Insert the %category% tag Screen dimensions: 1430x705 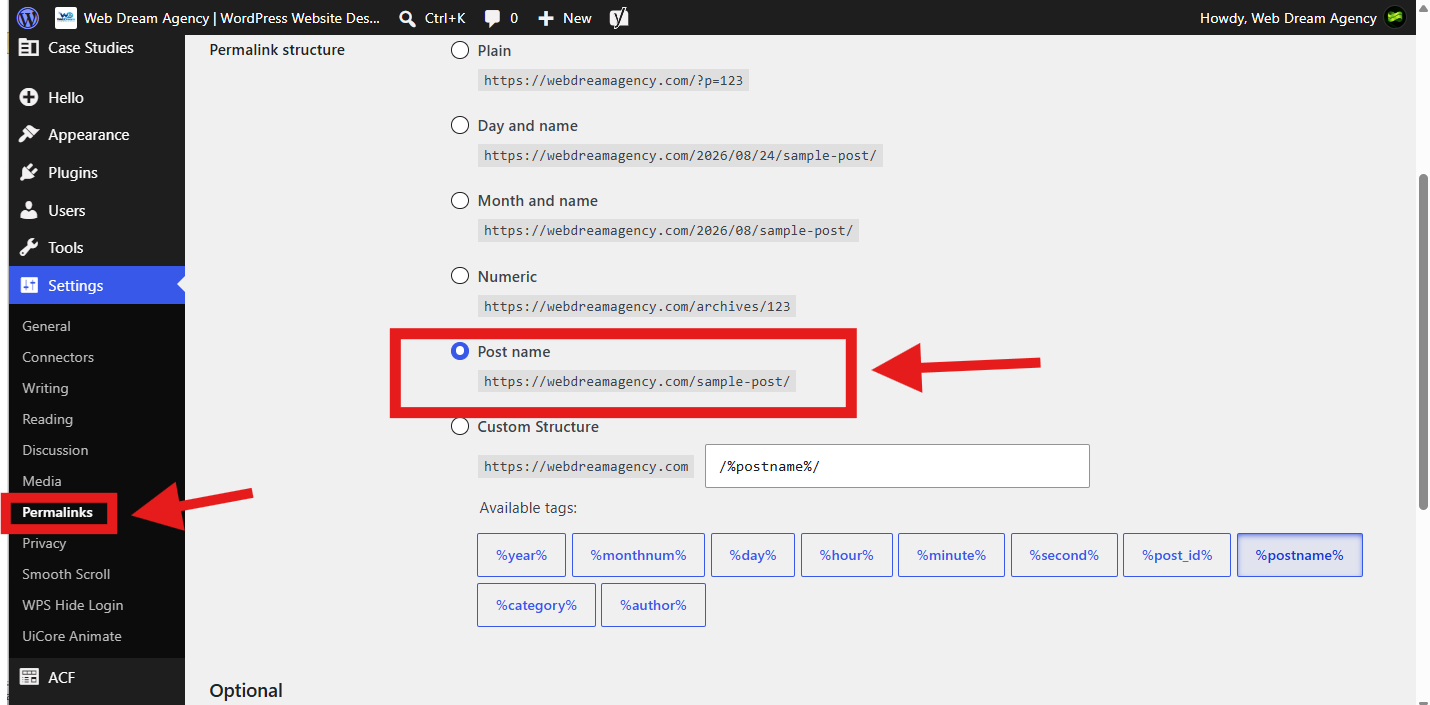point(536,605)
